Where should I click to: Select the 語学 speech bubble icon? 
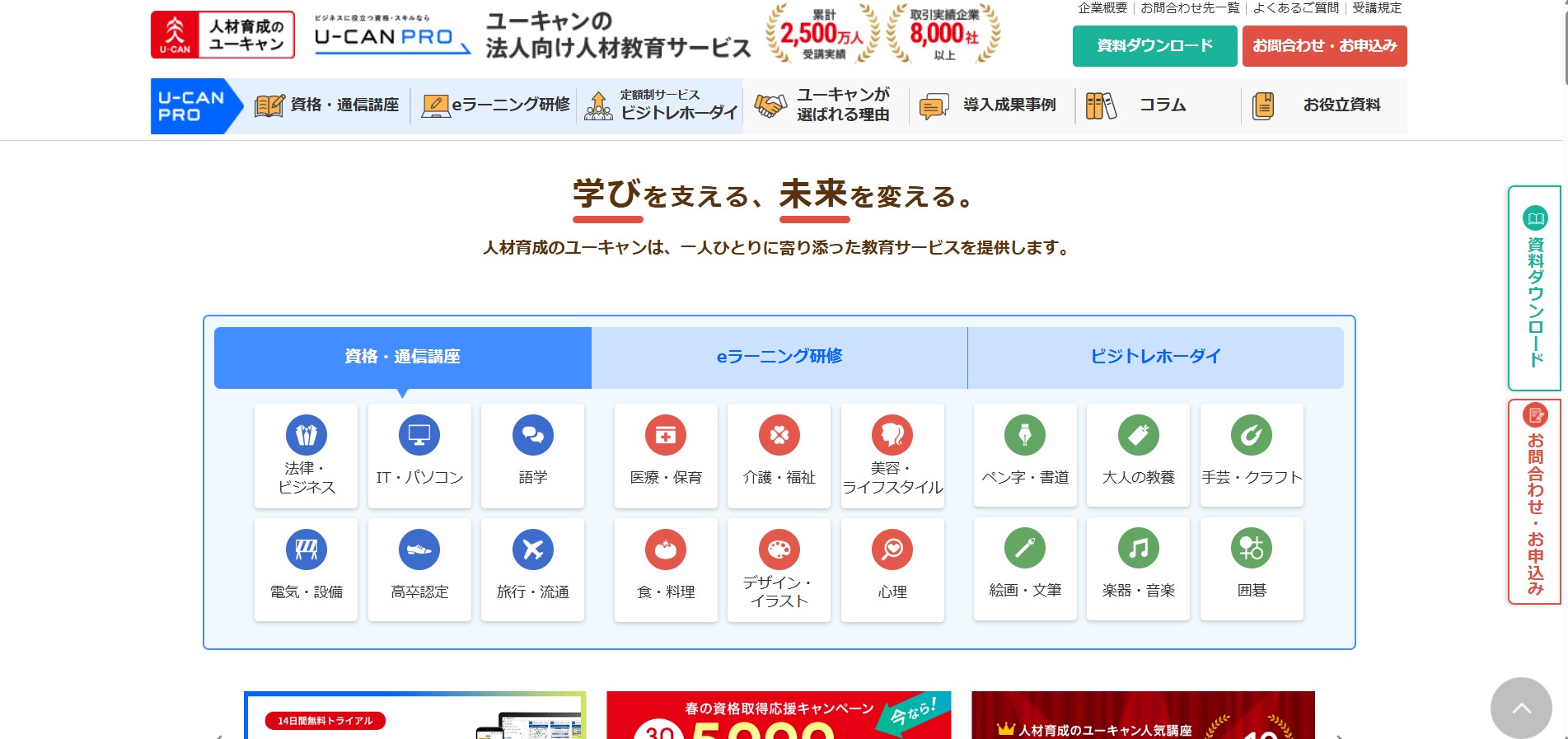click(x=532, y=435)
